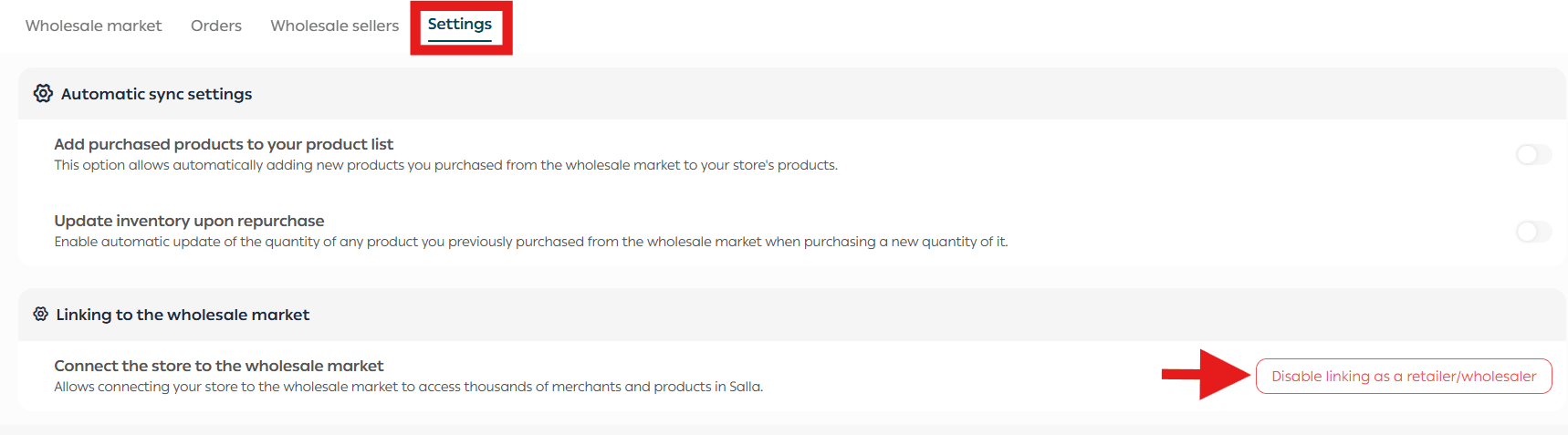Open the Wholesale market tab
The image size is (1568, 435).
point(93,26)
